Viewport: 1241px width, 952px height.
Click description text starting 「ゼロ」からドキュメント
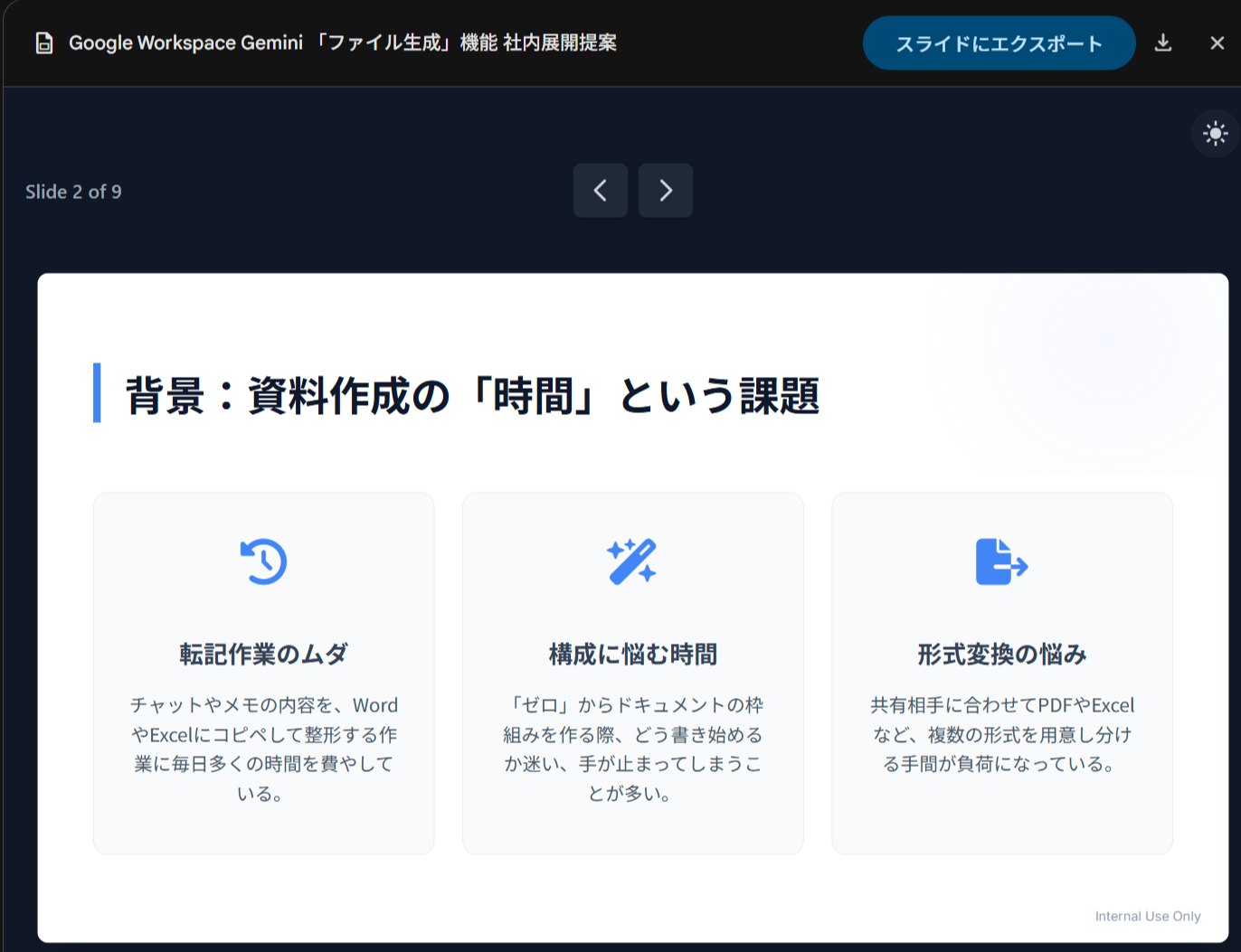(632, 749)
